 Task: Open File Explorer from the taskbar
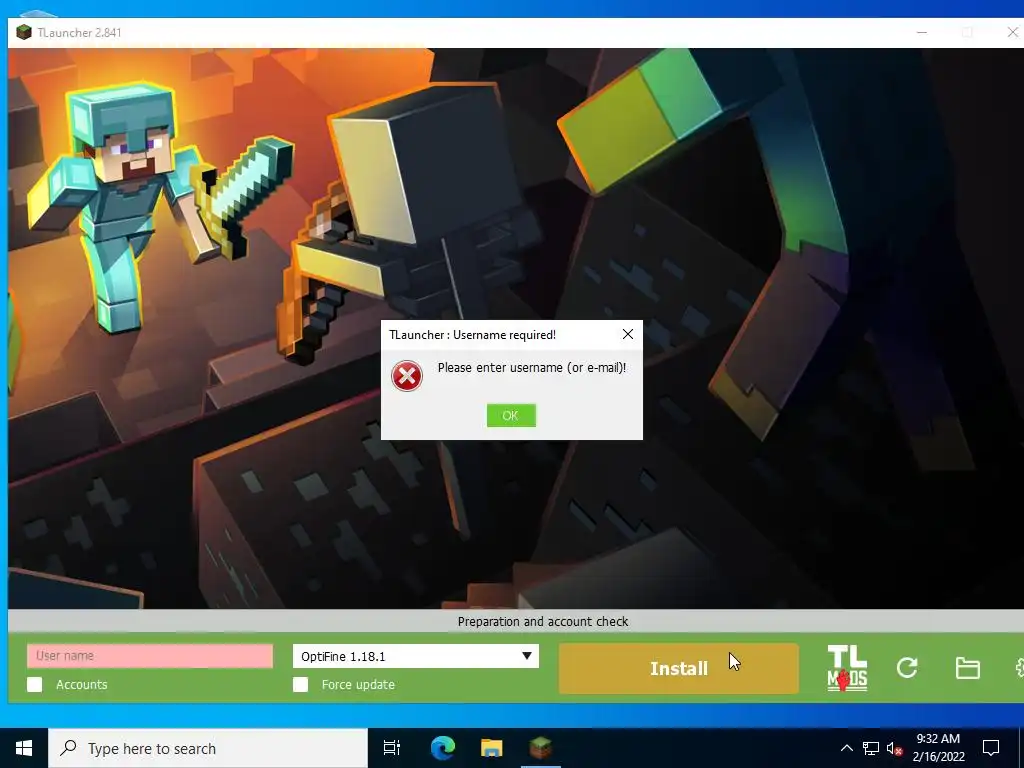(x=492, y=748)
